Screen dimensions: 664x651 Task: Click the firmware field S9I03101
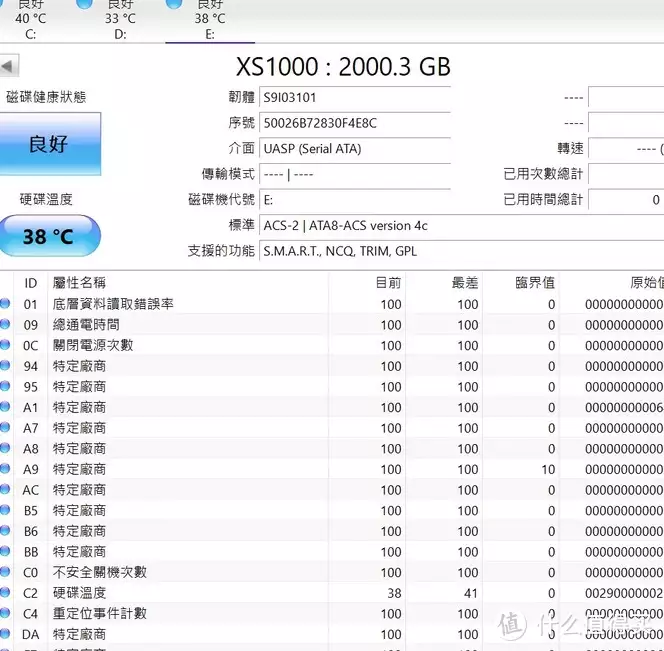355,97
